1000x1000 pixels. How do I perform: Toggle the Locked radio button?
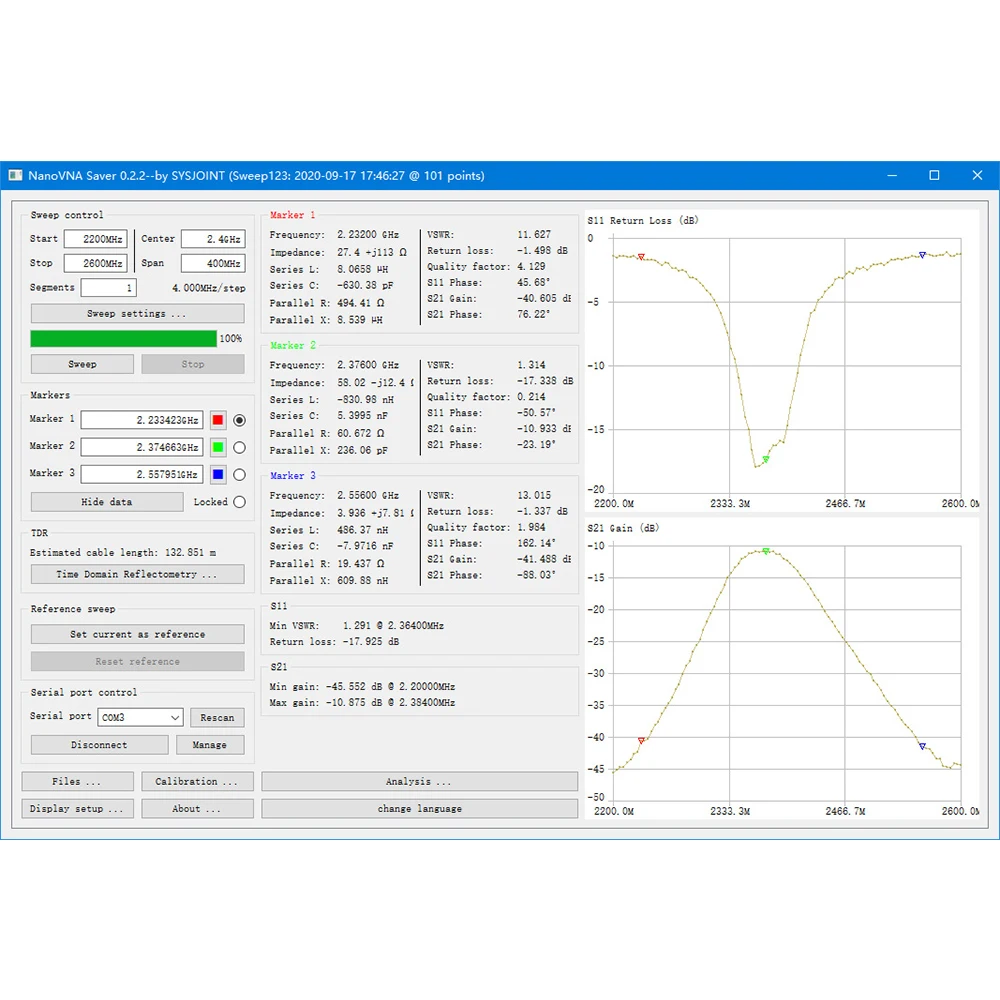[x=239, y=502]
